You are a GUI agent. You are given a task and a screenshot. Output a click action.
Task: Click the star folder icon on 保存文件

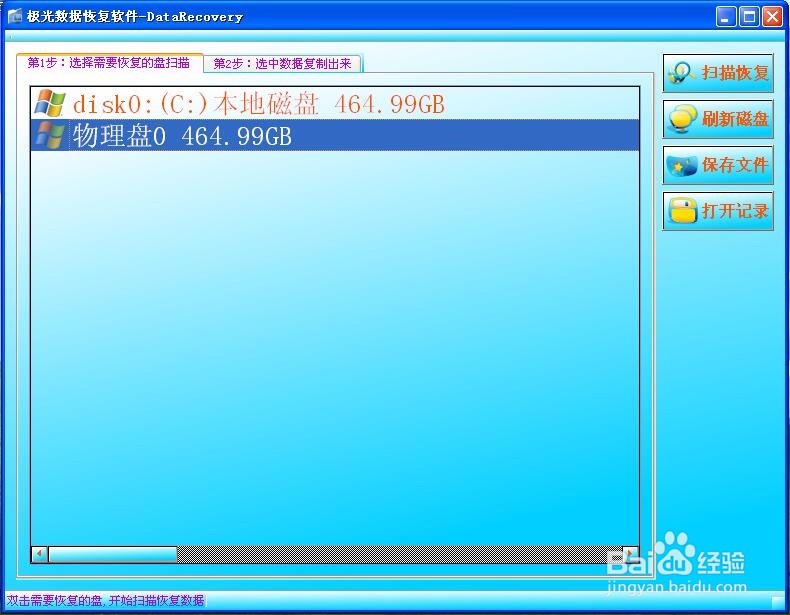[x=682, y=165]
